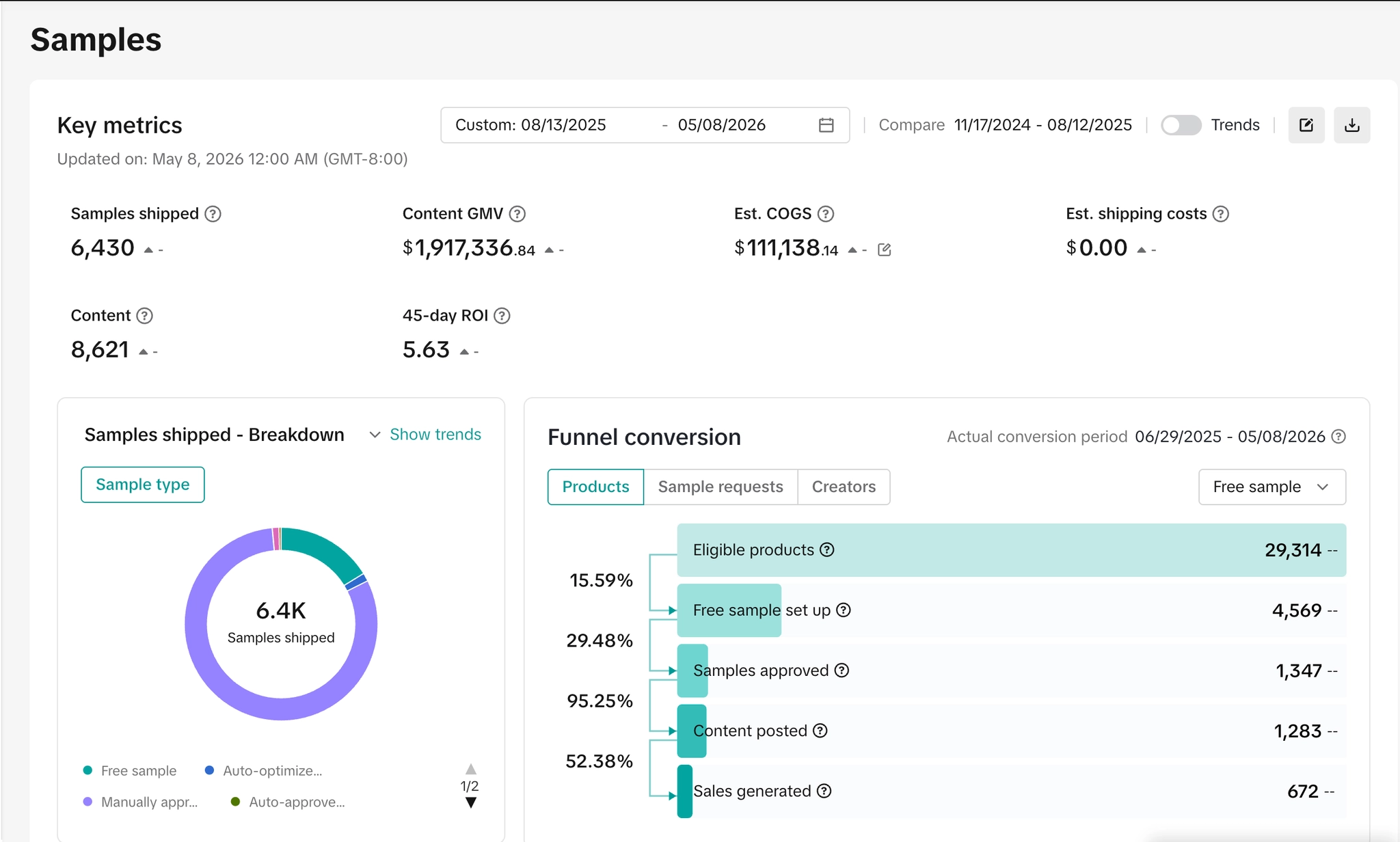Click the Samples approved funnel bar

(692, 670)
